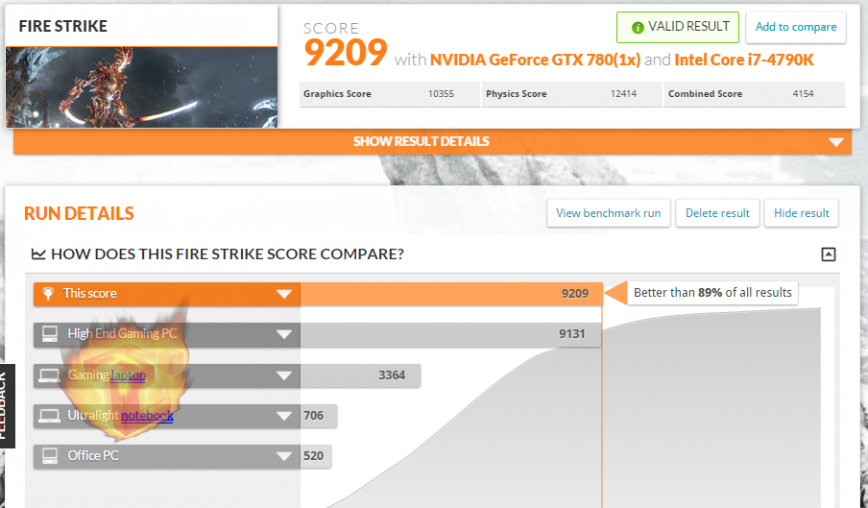Click Hide result button
This screenshot has height=508, width=868.
801,213
